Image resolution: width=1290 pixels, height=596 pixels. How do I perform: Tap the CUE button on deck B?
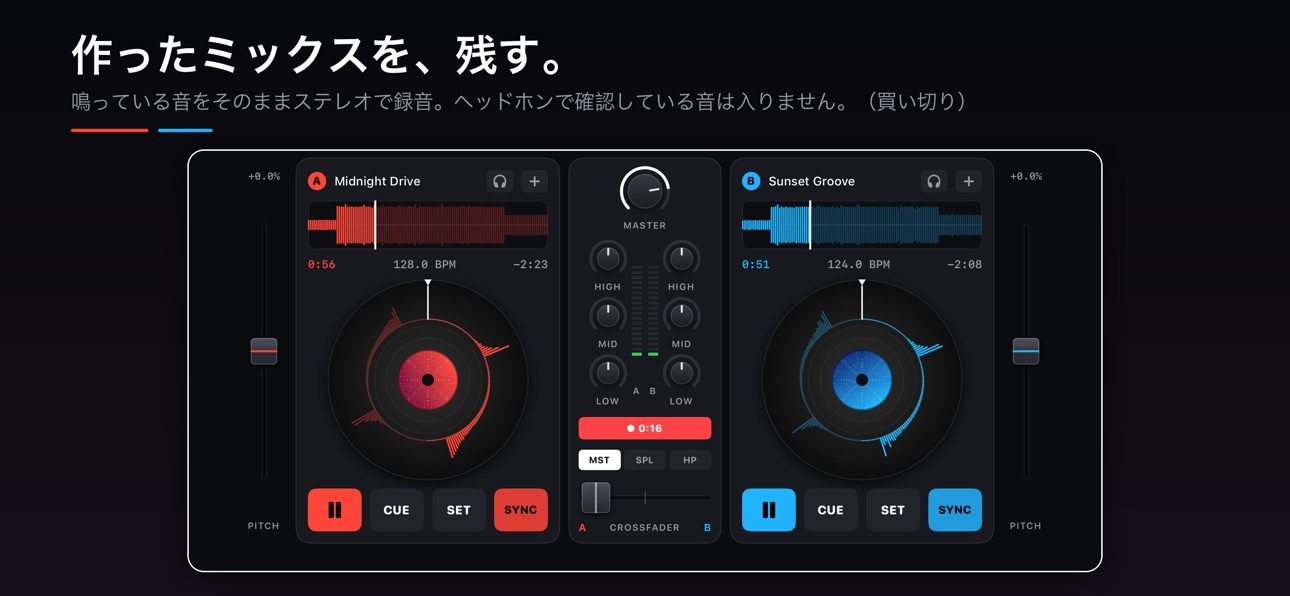tap(831, 510)
